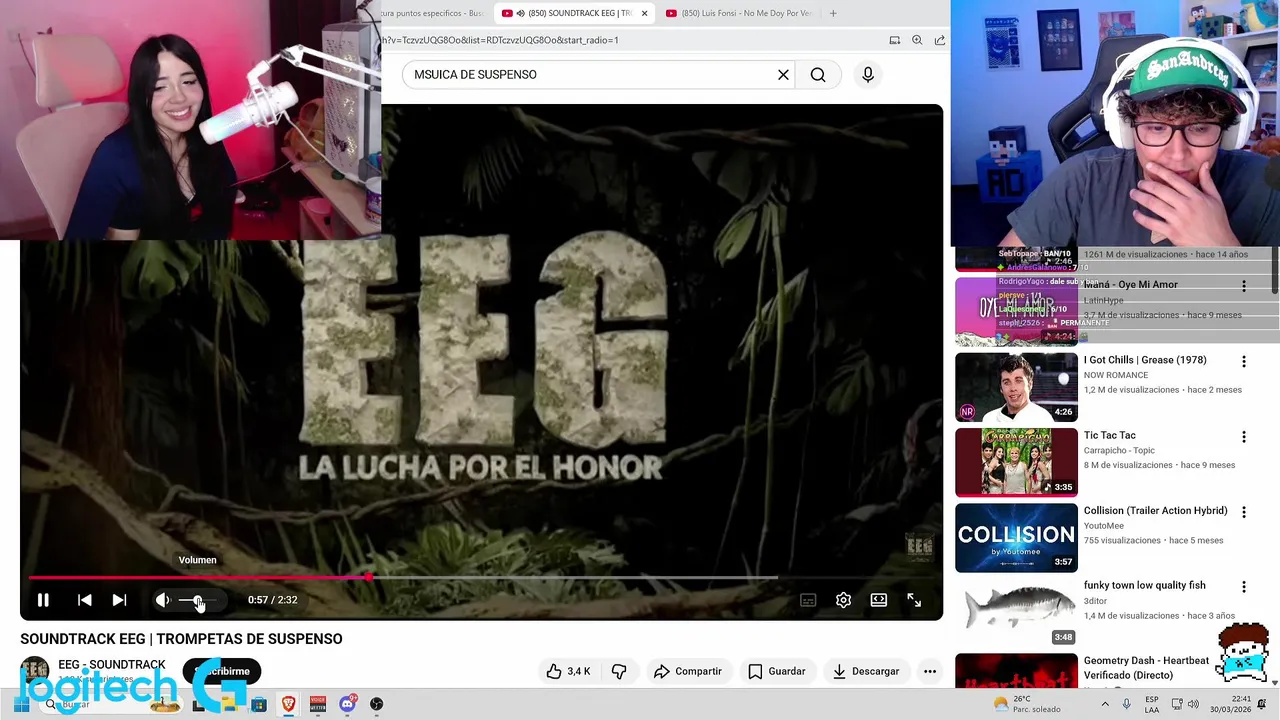Open options for Collision Trailer Action Hybrid

(1244, 512)
